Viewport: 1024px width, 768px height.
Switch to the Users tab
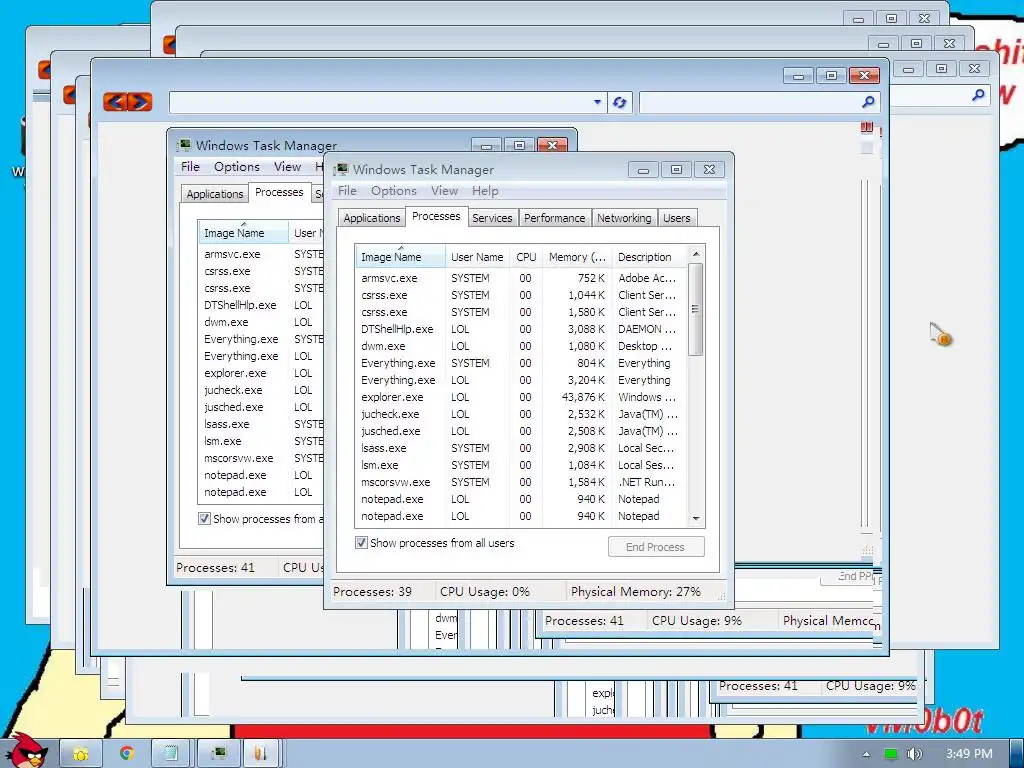tap(677, 218)
